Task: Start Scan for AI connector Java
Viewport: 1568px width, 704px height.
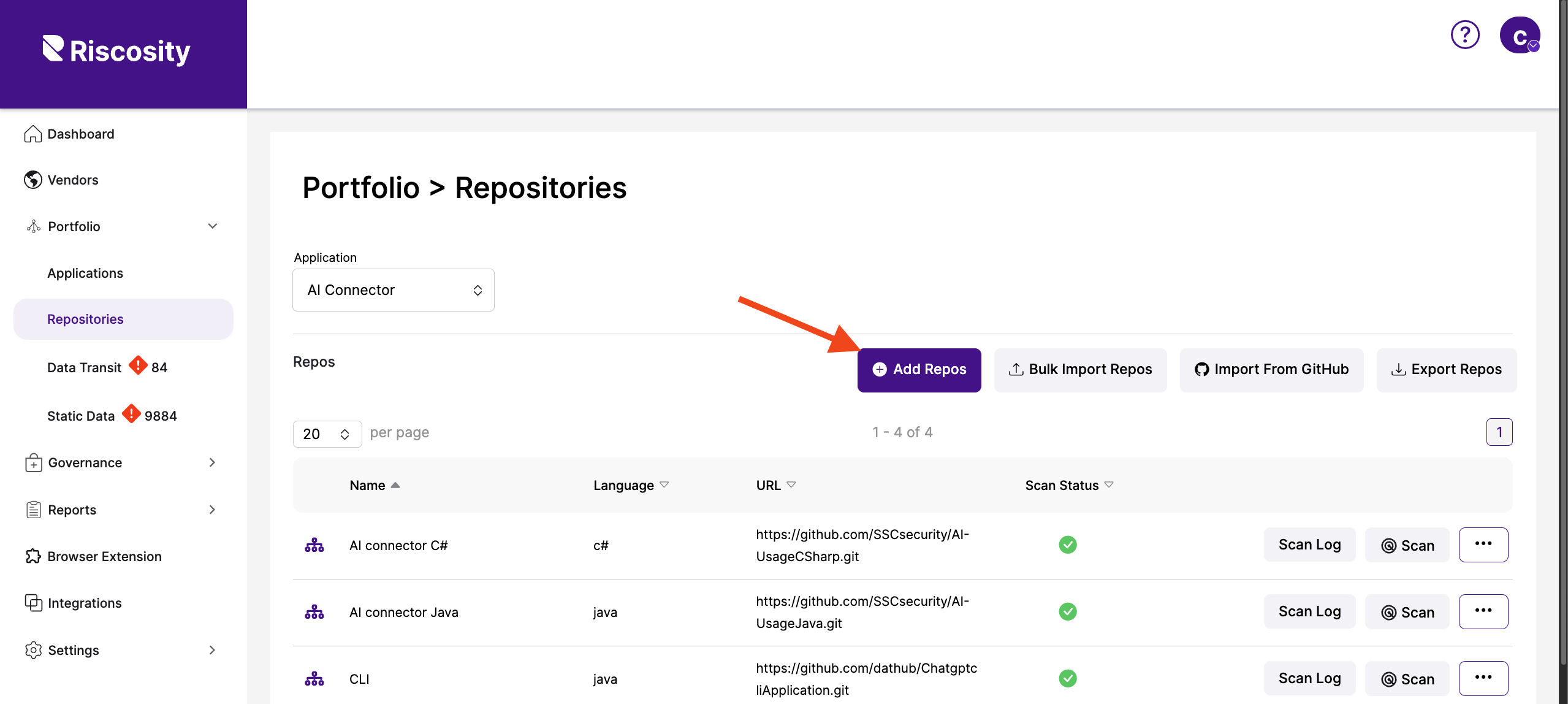Action: [1407, 611]
